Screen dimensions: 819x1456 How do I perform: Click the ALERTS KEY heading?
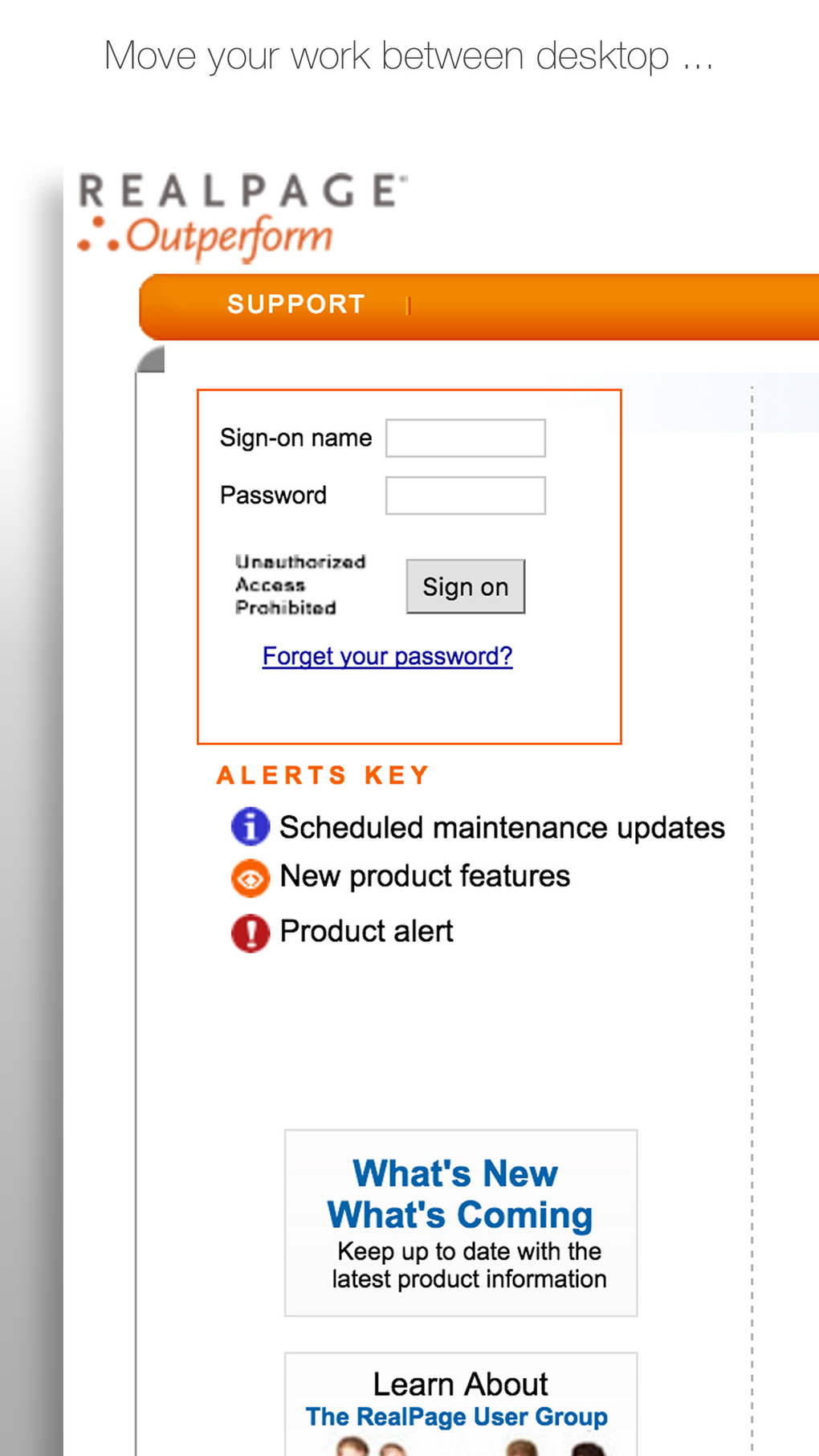[x=323, y=775]
